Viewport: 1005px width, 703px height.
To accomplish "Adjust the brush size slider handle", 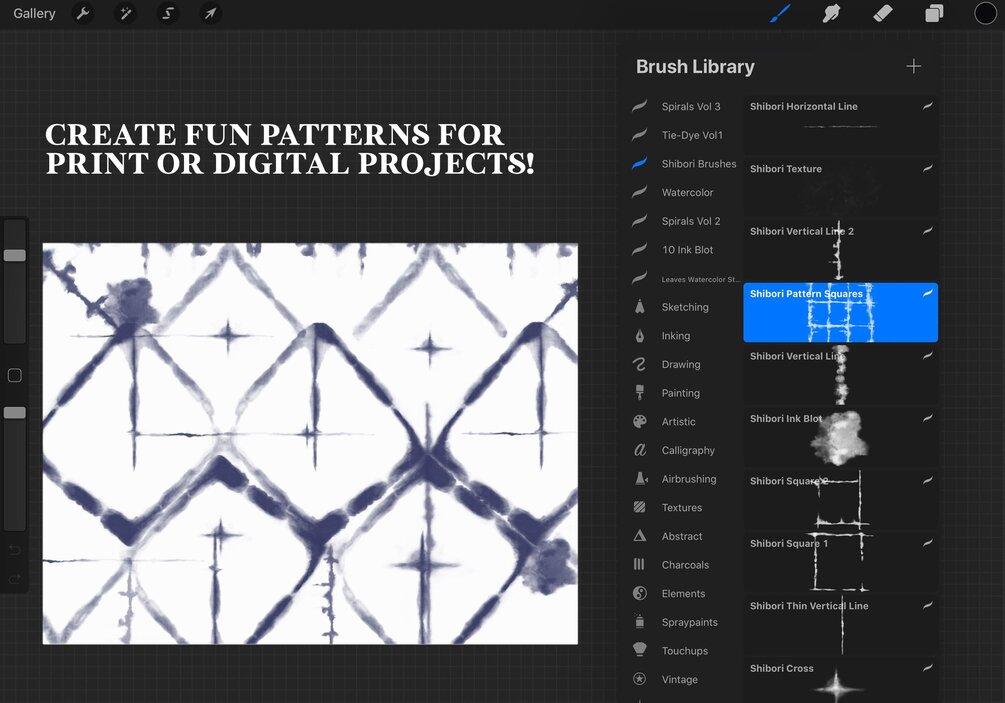I will pyautogui.click(x=15, y=255).
